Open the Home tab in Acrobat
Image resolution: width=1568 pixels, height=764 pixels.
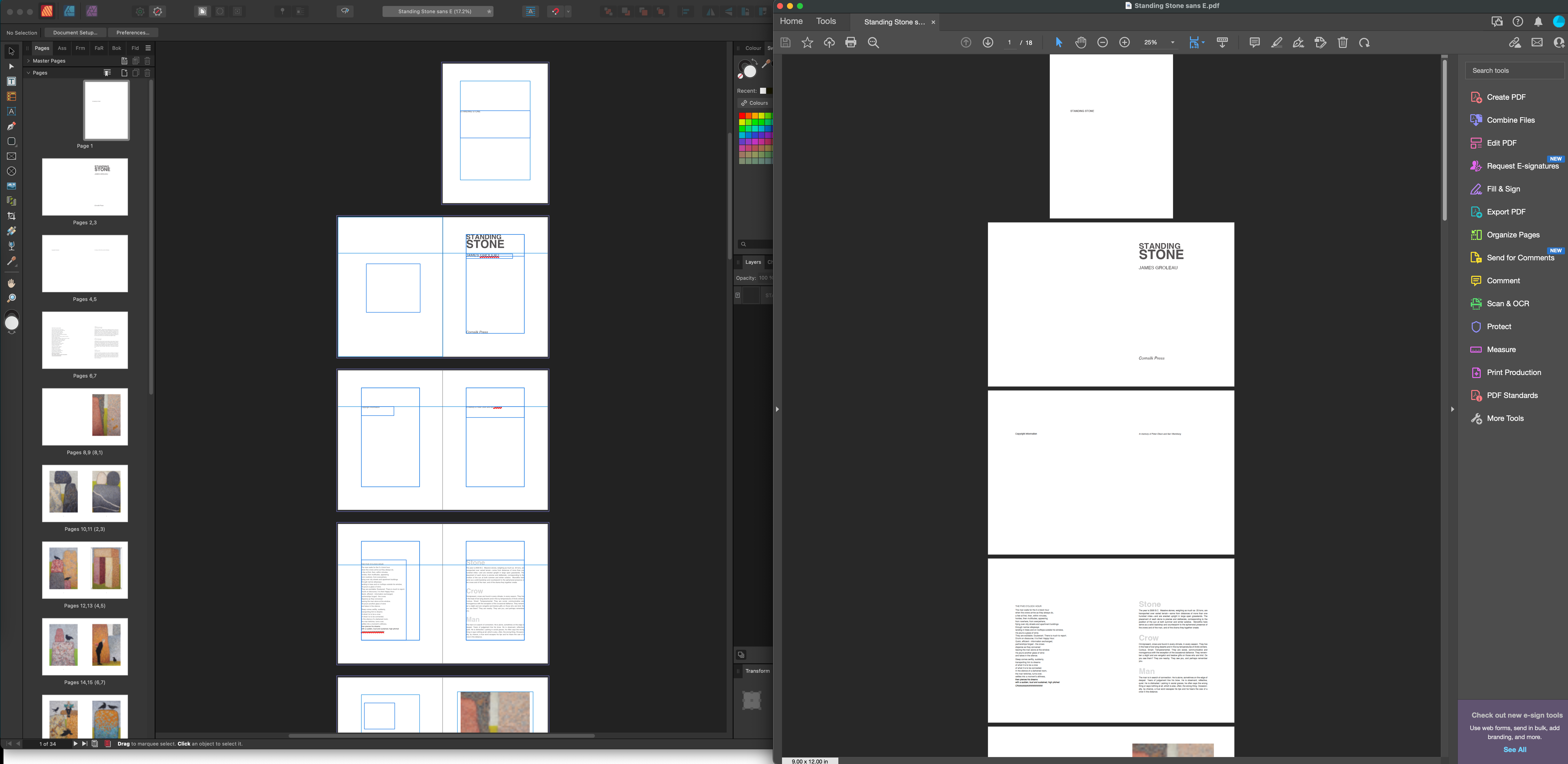(791, 21)
